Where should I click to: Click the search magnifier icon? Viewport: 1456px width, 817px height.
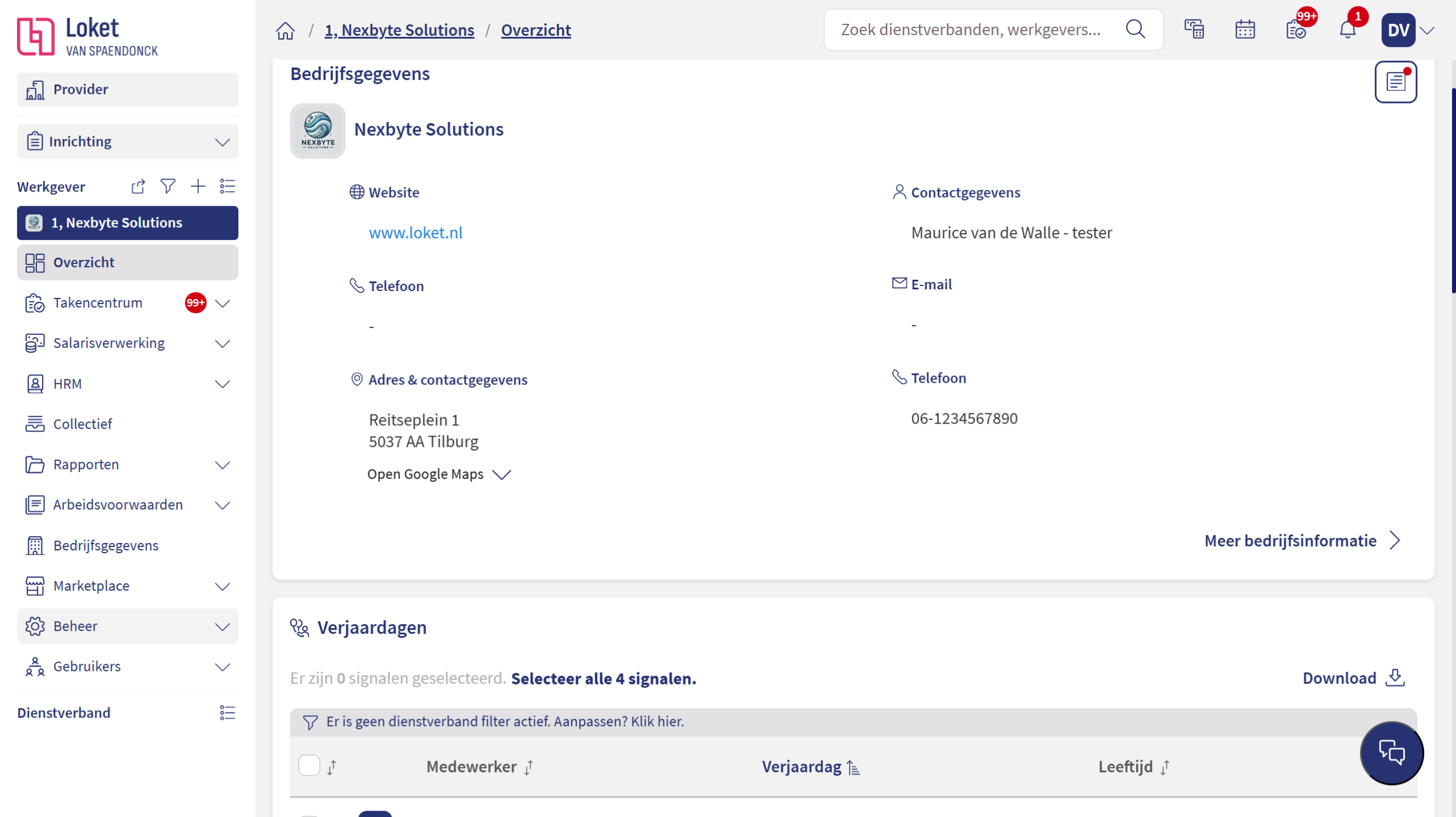[1135, 30]
